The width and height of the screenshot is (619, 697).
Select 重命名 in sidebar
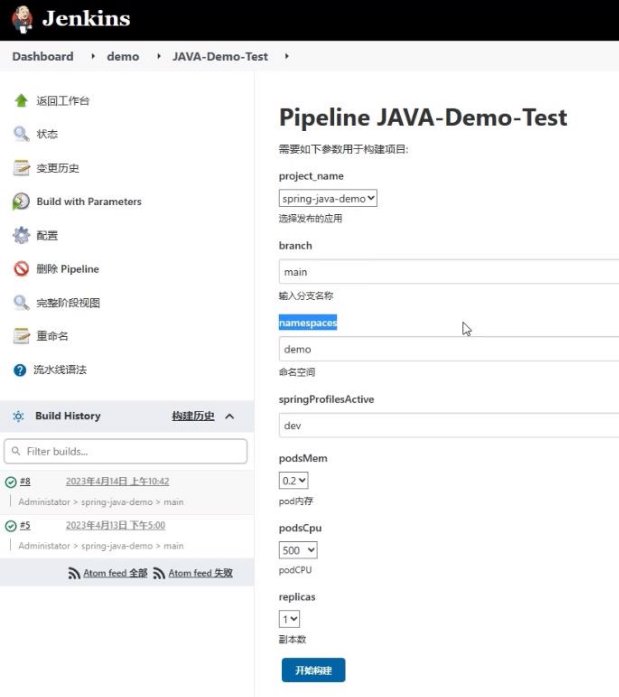52,336
